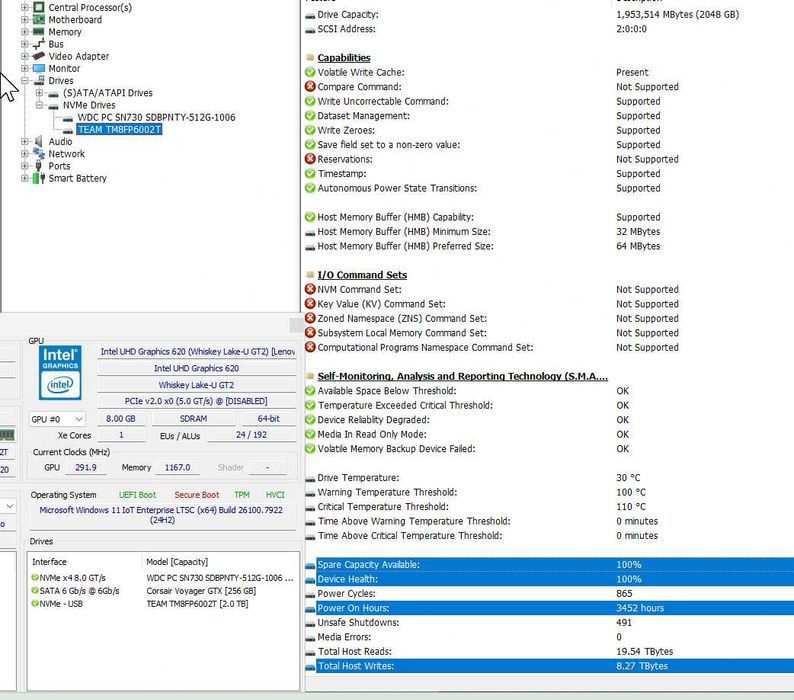This screenshot has width=794, height=700.
Task: Click the Audio speaker icon
Action: click(x=38, y=141)
